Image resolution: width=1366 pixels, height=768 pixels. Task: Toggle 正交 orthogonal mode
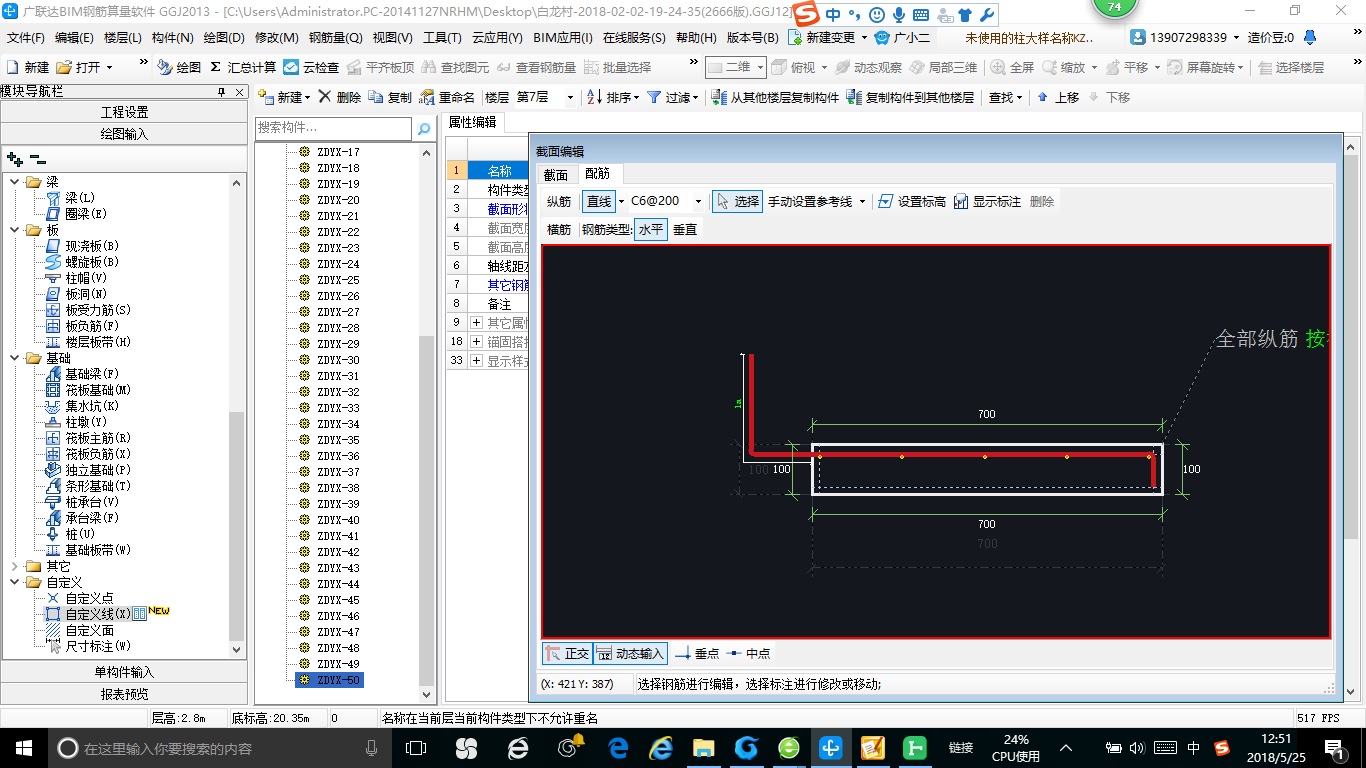pos(566,653)
